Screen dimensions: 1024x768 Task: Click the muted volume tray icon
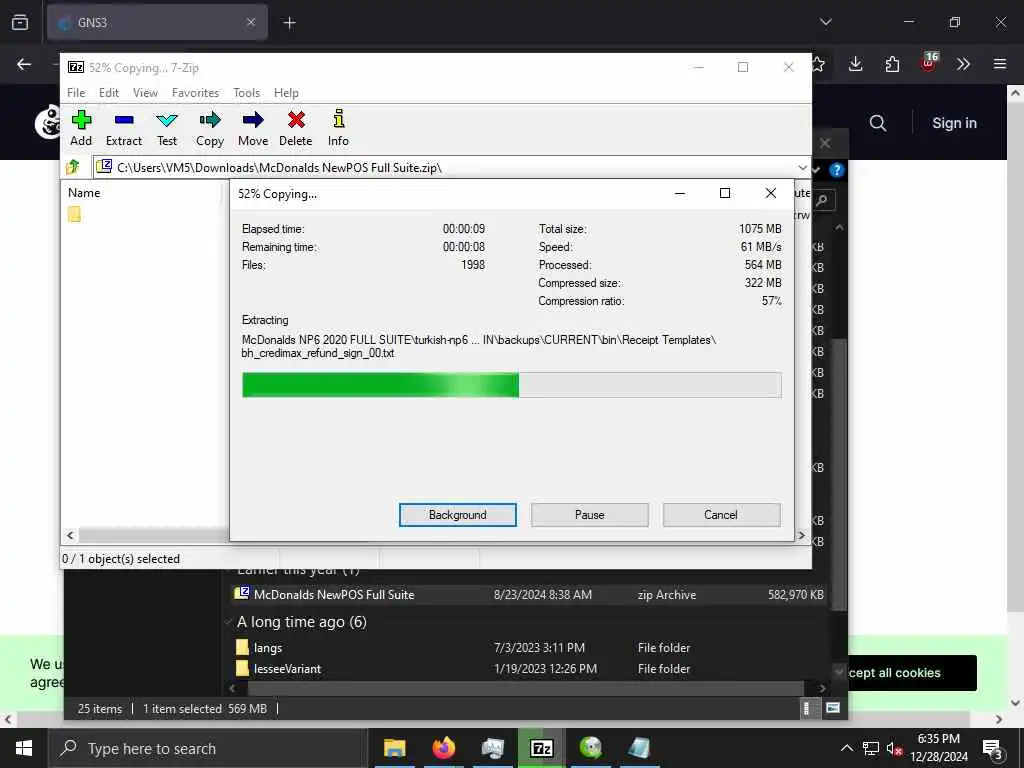click(x=894, y=749)
